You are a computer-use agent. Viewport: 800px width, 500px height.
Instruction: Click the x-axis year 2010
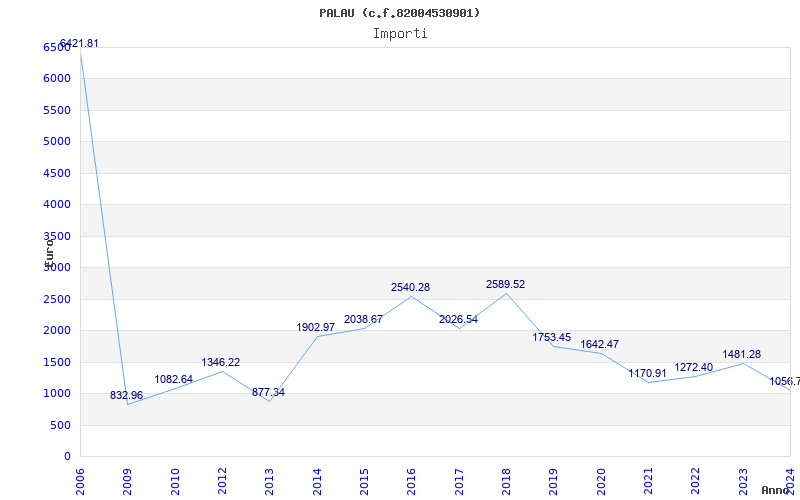175,482
